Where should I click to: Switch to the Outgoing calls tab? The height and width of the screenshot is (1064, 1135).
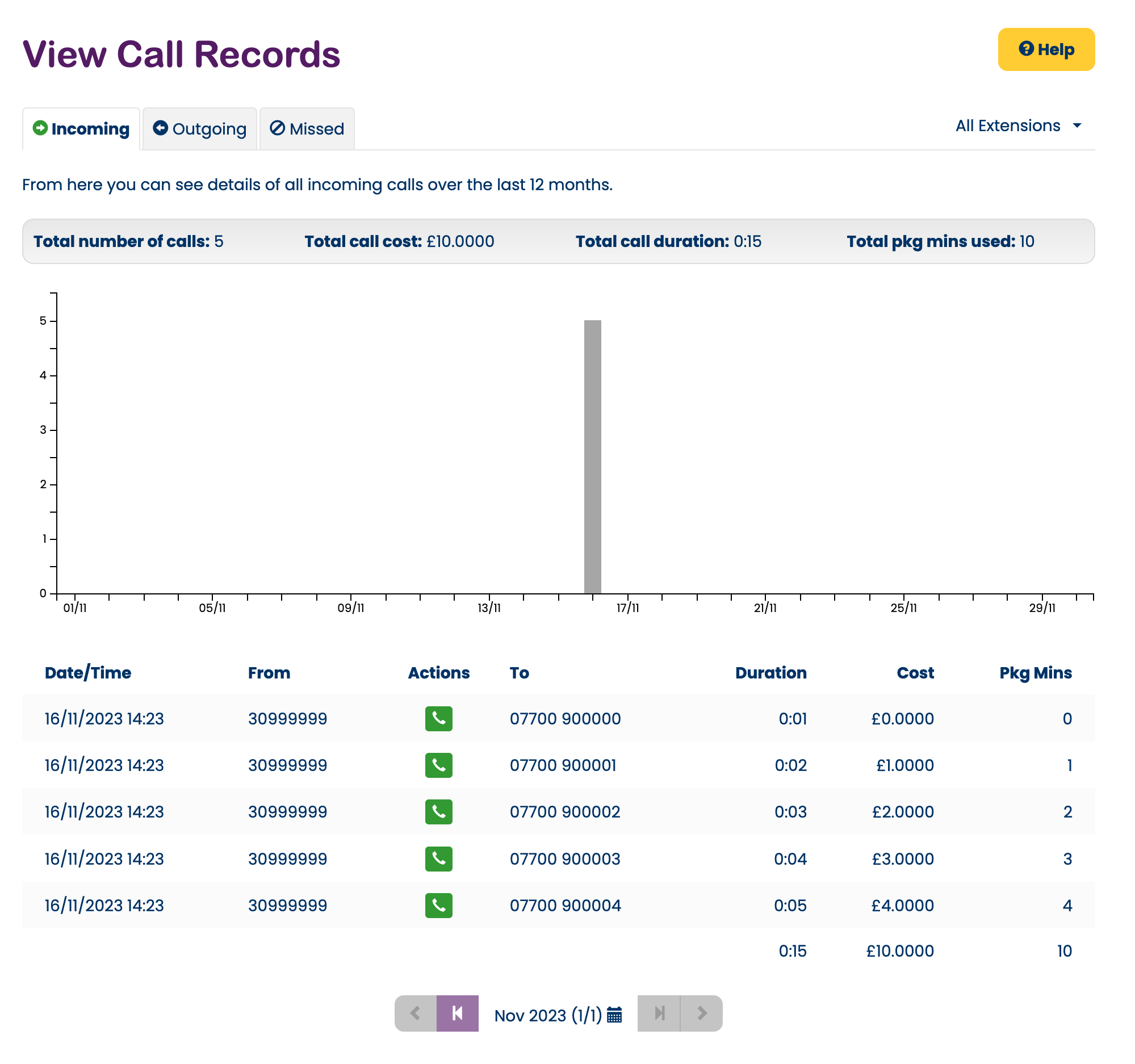(199, 128)
